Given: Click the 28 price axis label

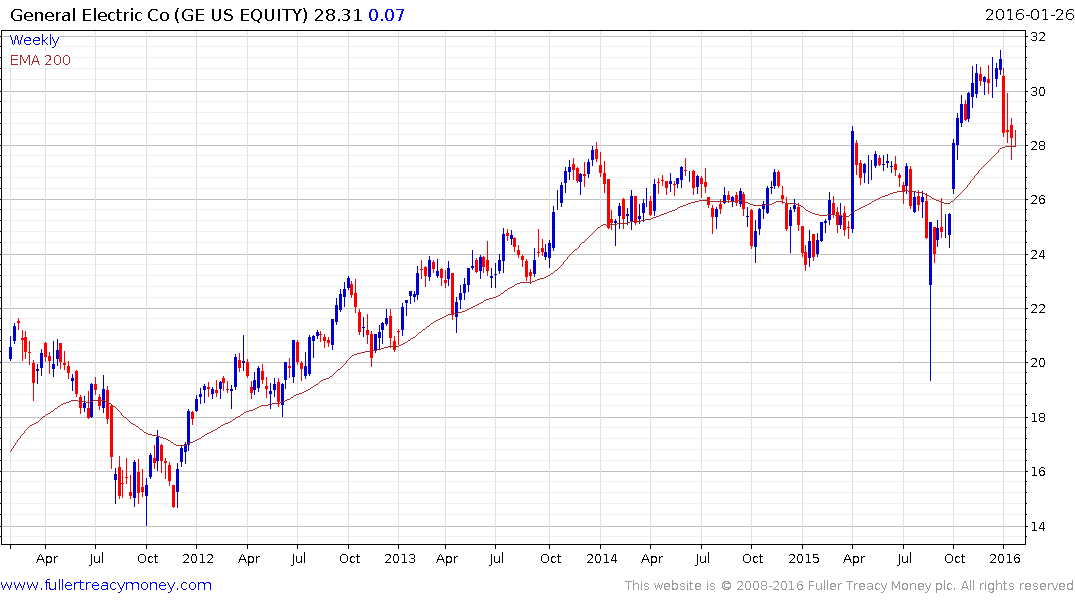Looking at the screenshot, I should [1038, 145].
